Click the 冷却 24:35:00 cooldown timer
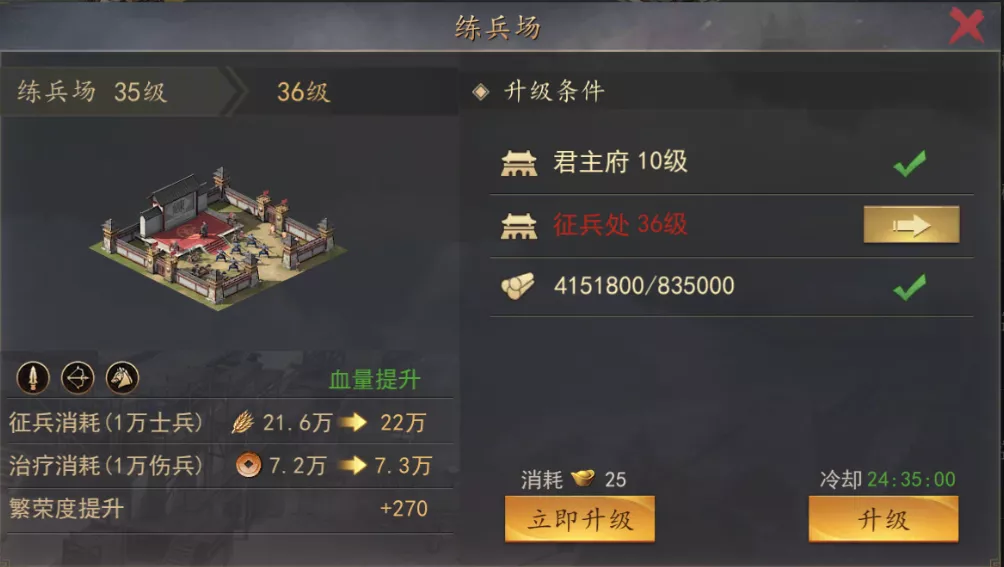The width and height of the screenshot is (1004, 567). click(887, 479)
